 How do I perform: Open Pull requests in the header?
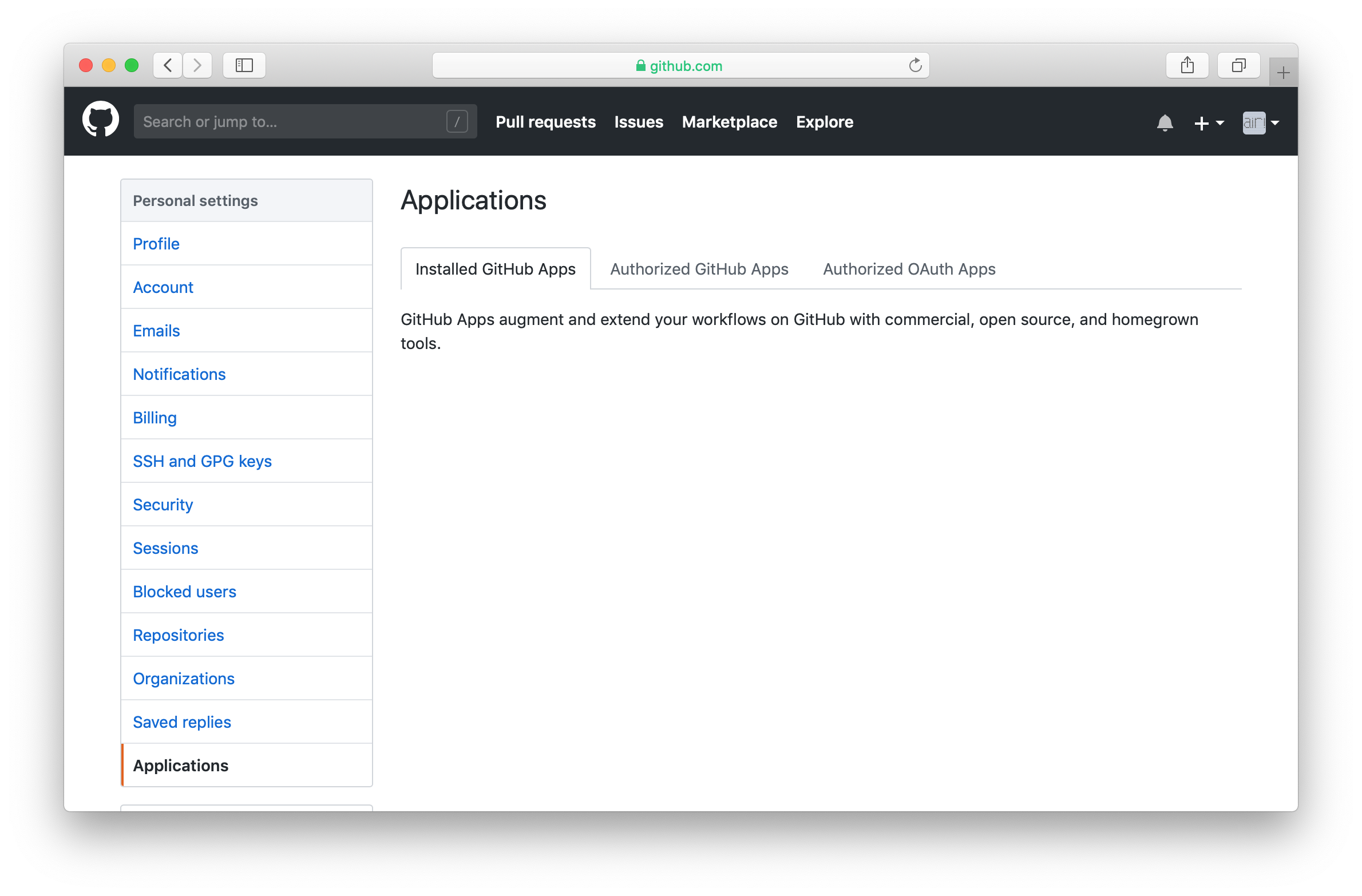[545, 122]
